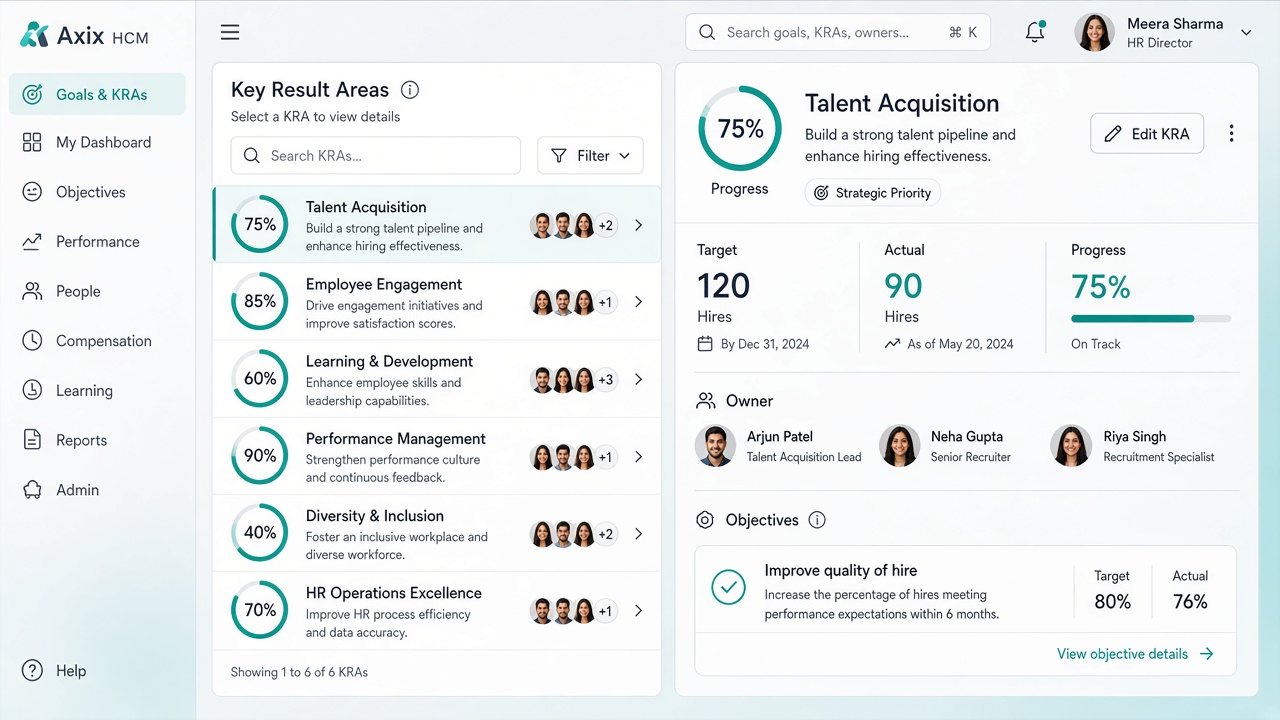Click the +3 owners badge on Learning & Development
Image resolution: width=1280 pixels, height=720 pixels.
pos(606,380)
